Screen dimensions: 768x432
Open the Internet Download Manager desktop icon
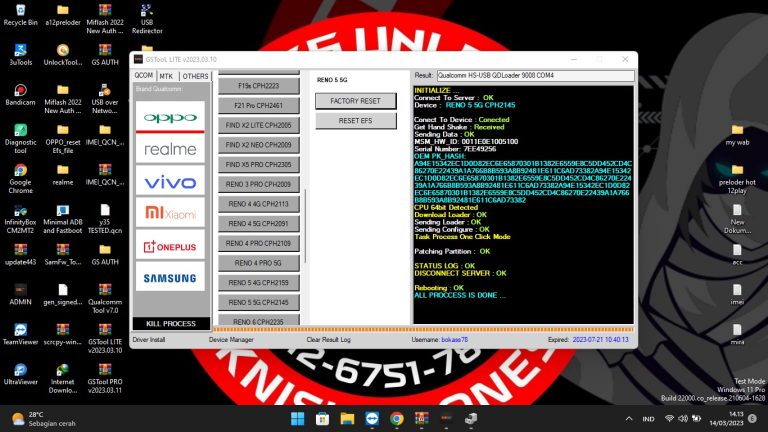coord(63,379)
